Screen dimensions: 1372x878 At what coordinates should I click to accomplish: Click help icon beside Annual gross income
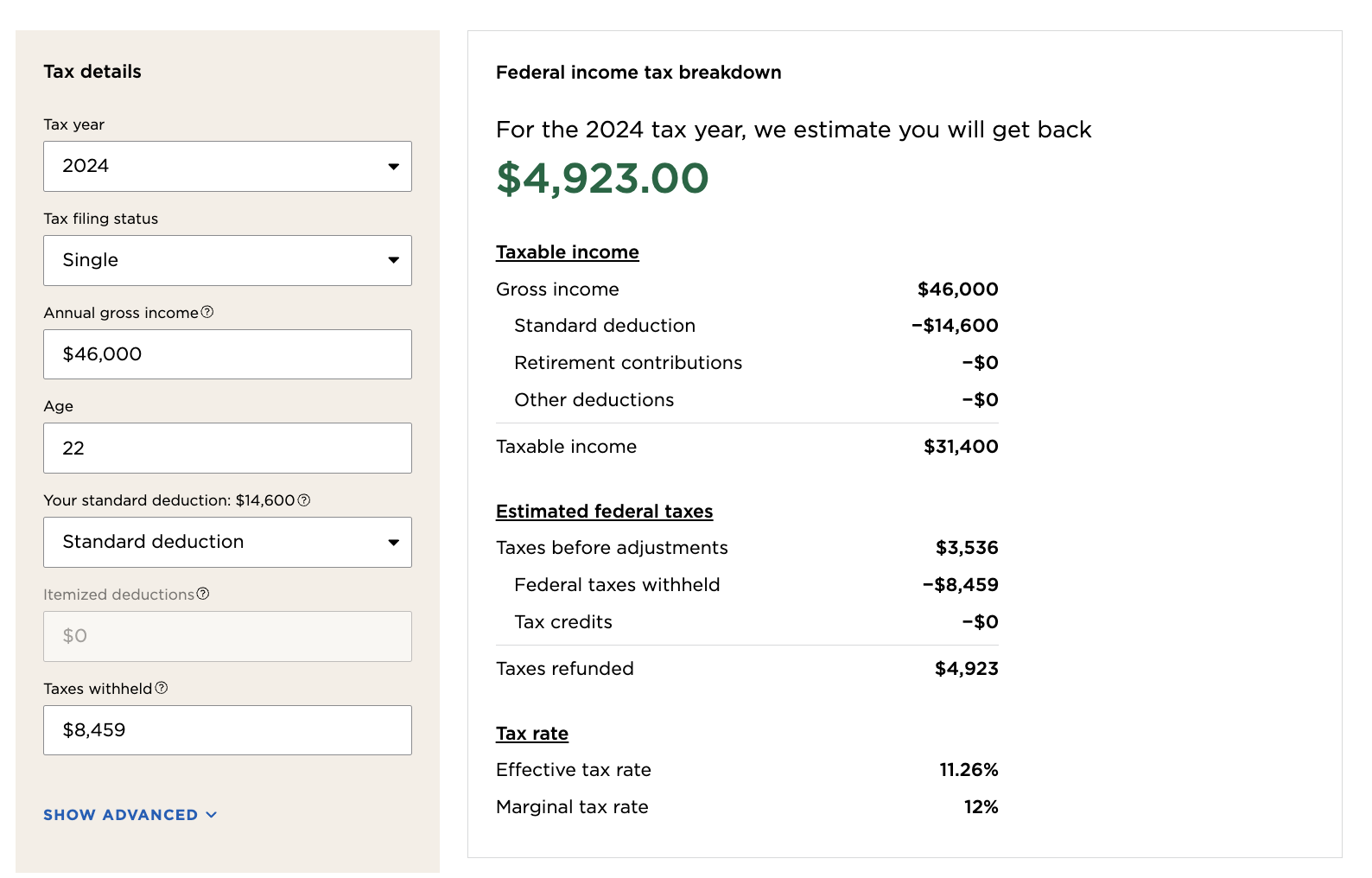click(x=207, y=312)
